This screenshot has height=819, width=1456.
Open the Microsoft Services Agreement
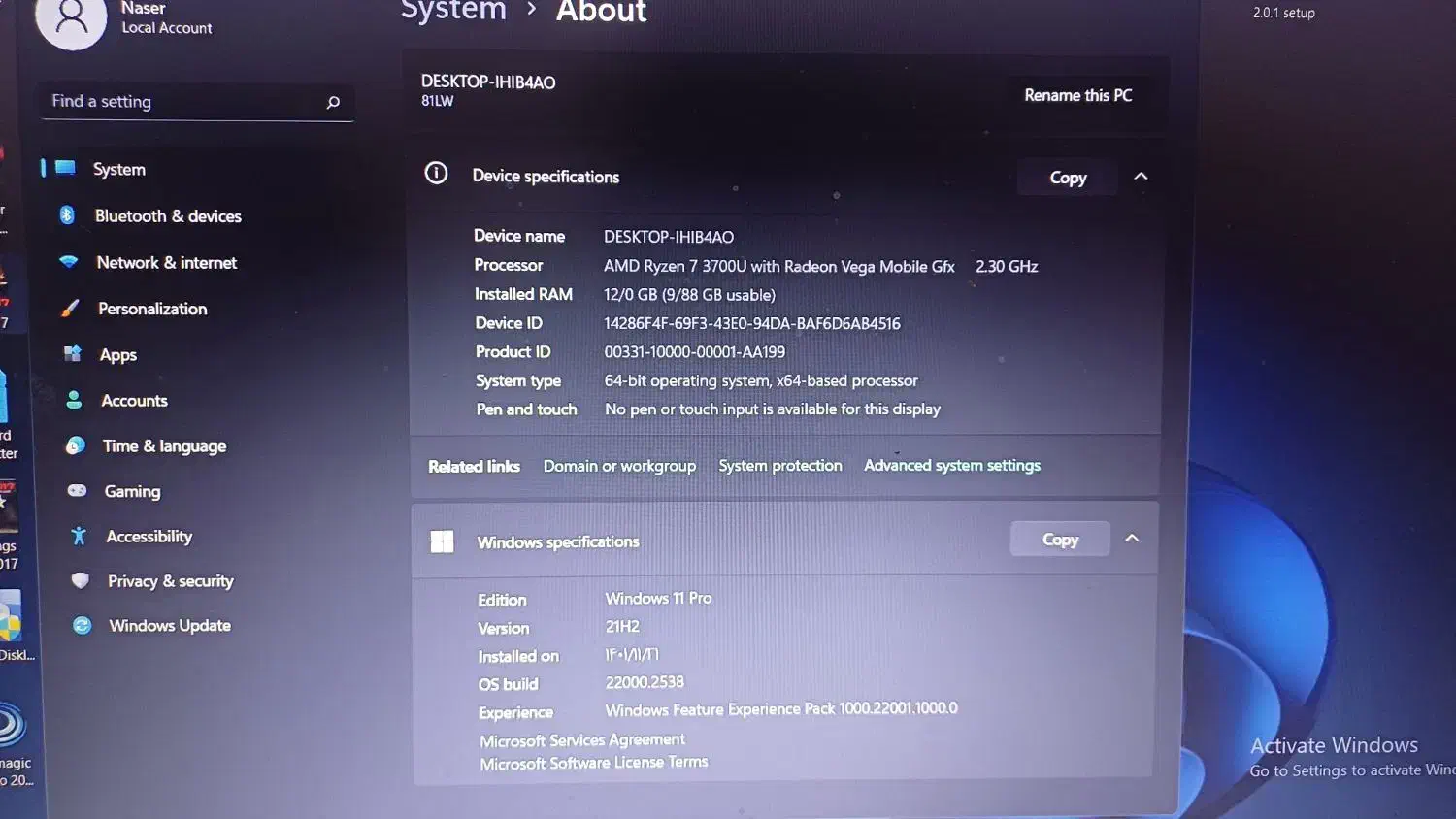[x=581, y=739]
